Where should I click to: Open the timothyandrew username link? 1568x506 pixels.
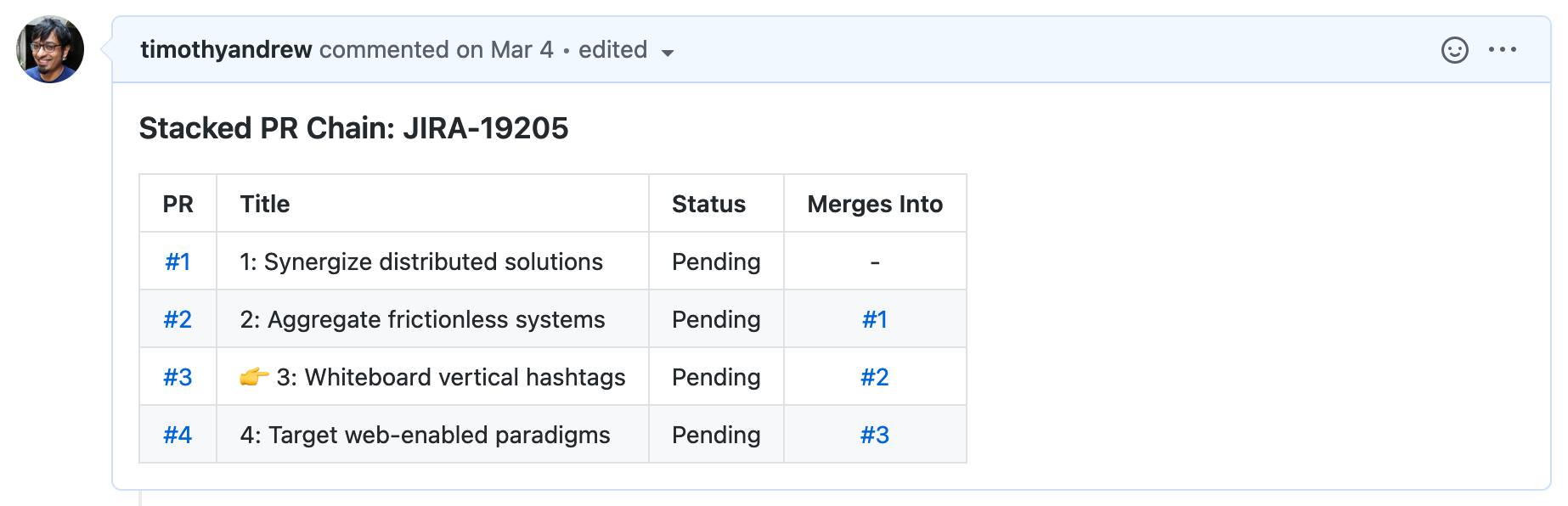226,50
